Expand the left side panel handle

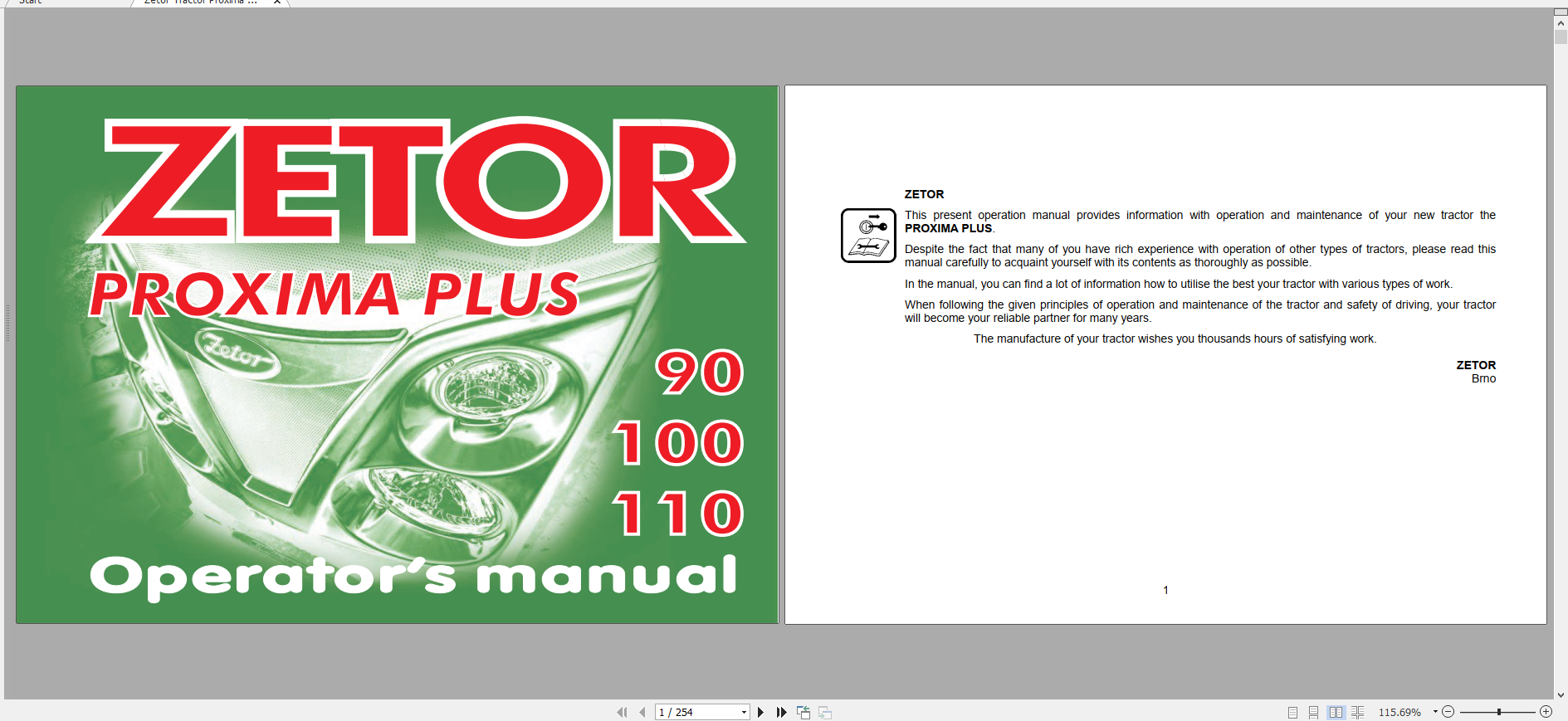coord(7,324)
